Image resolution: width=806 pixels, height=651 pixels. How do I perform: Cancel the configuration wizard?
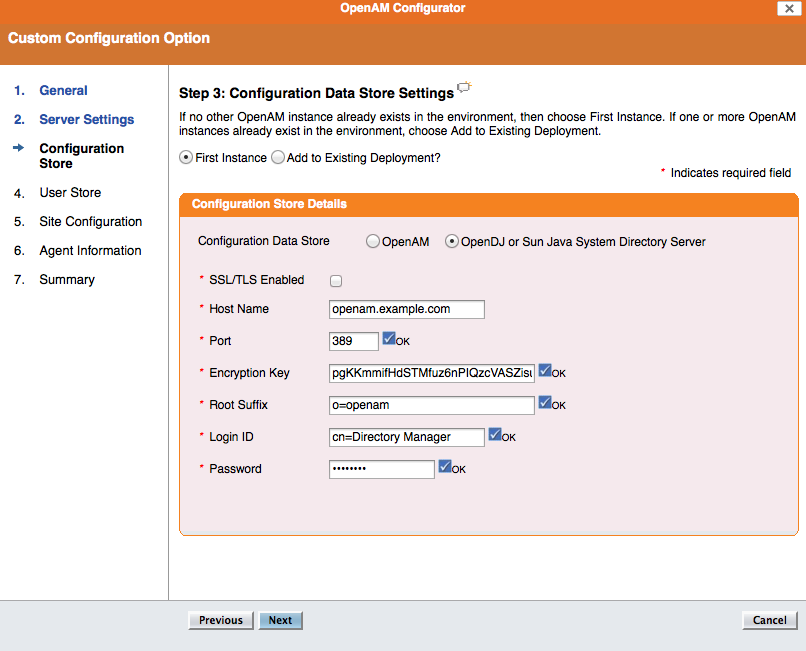coord(770,620)
